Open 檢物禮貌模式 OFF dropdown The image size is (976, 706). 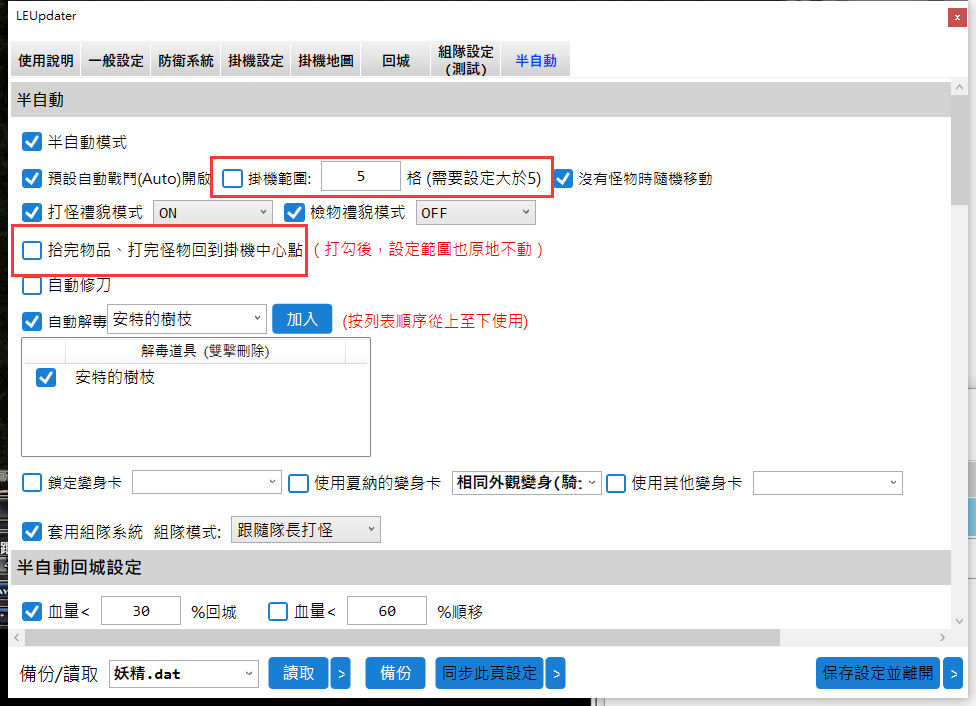coord(476,213)
